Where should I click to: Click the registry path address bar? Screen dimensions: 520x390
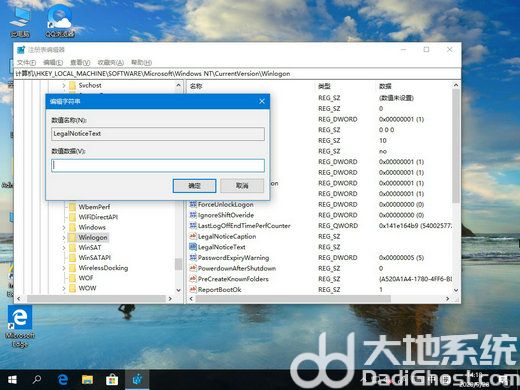tap(237, 74)
